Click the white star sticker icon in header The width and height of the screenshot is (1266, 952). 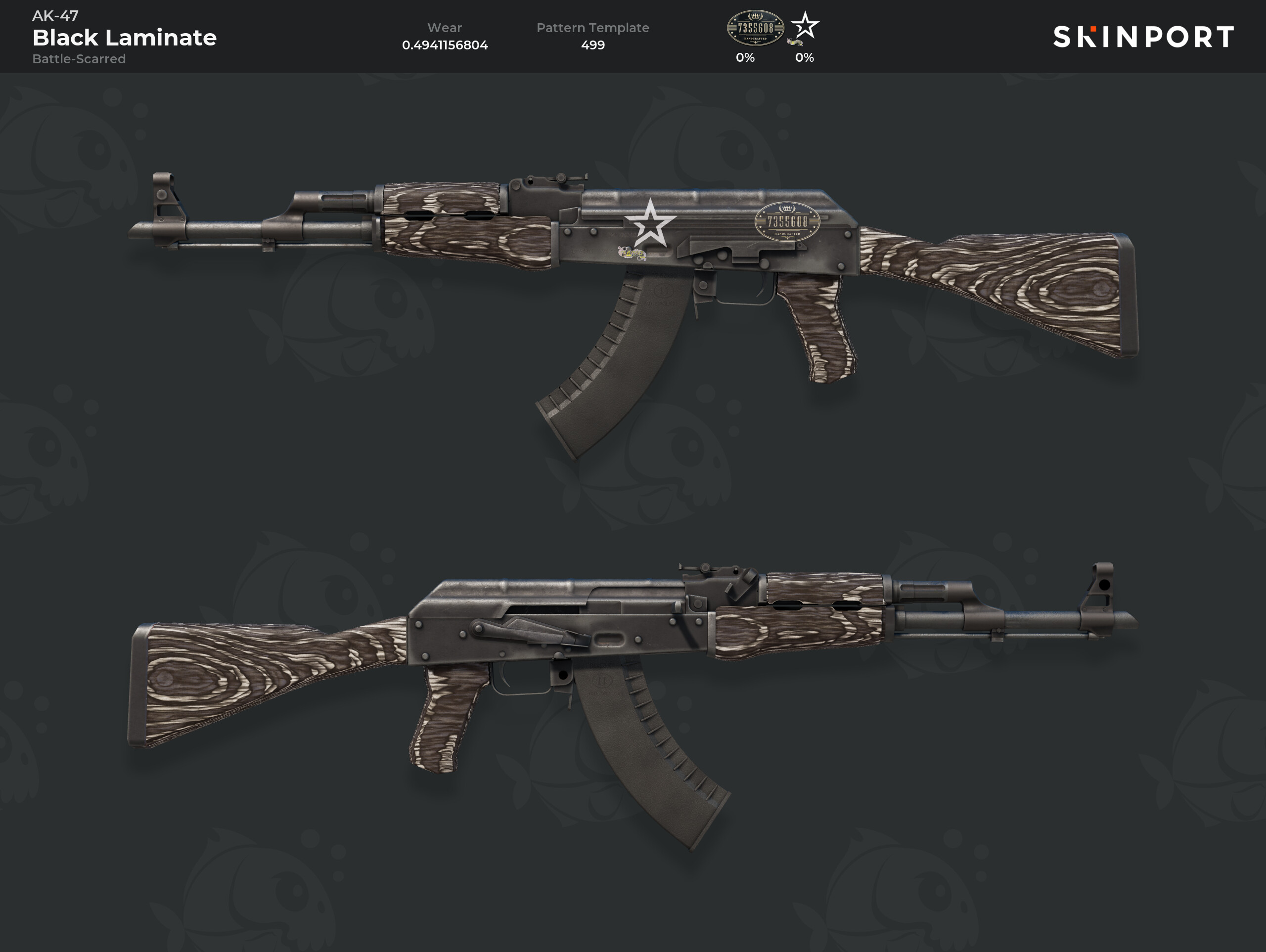[805, 26]
